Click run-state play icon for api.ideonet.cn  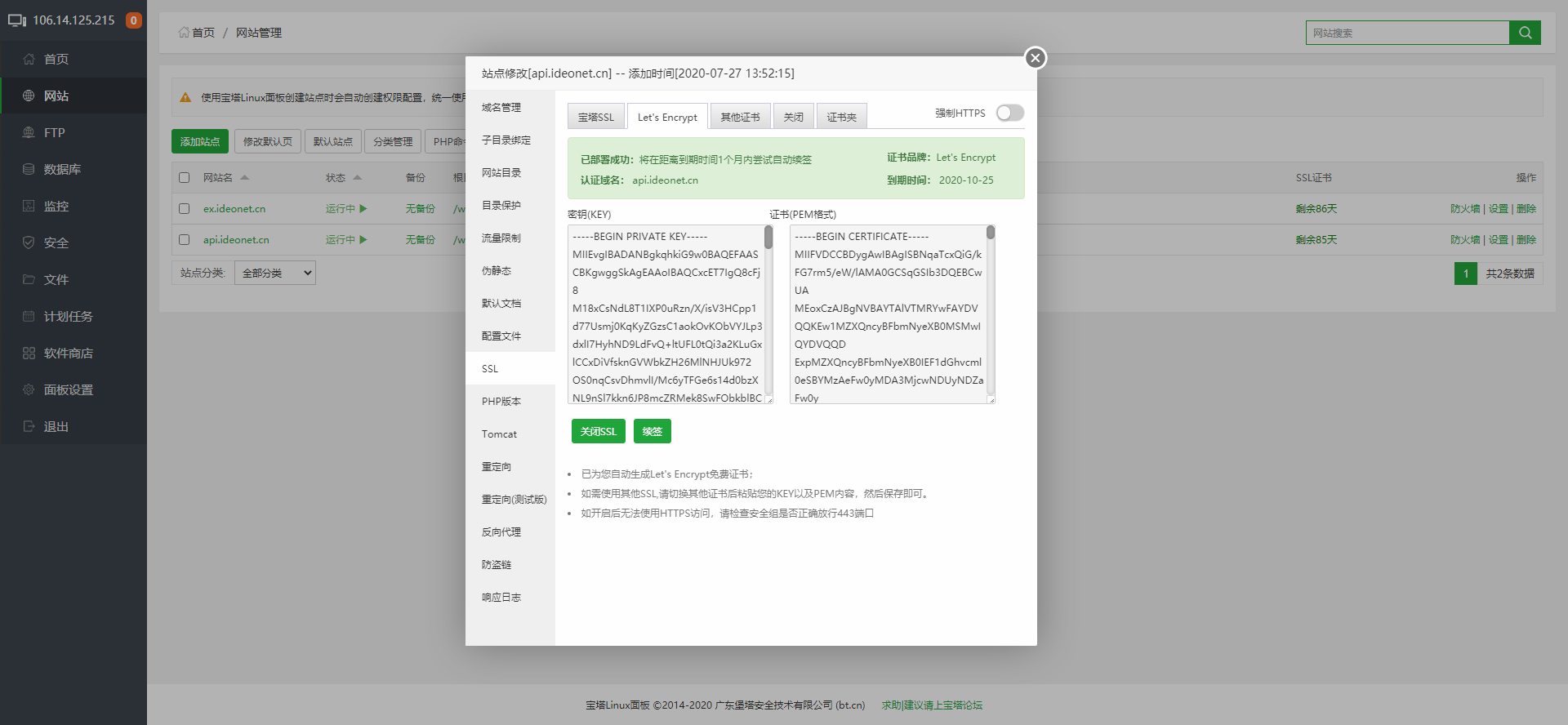pos(363,240)
